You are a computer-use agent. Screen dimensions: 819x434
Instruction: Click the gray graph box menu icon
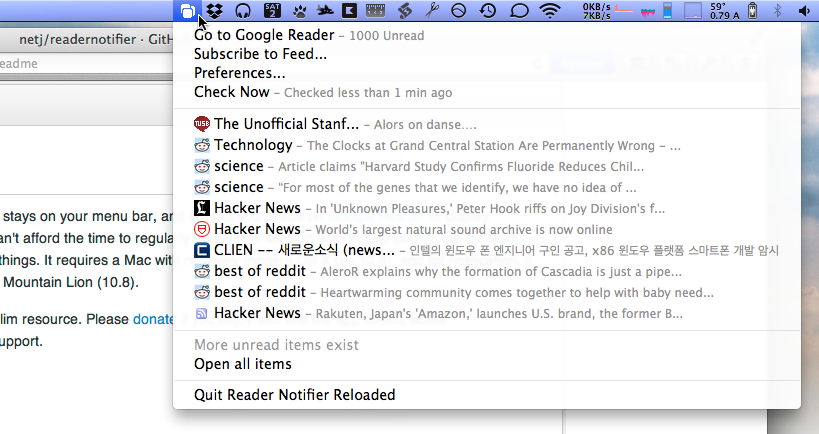tap(693, 10)
